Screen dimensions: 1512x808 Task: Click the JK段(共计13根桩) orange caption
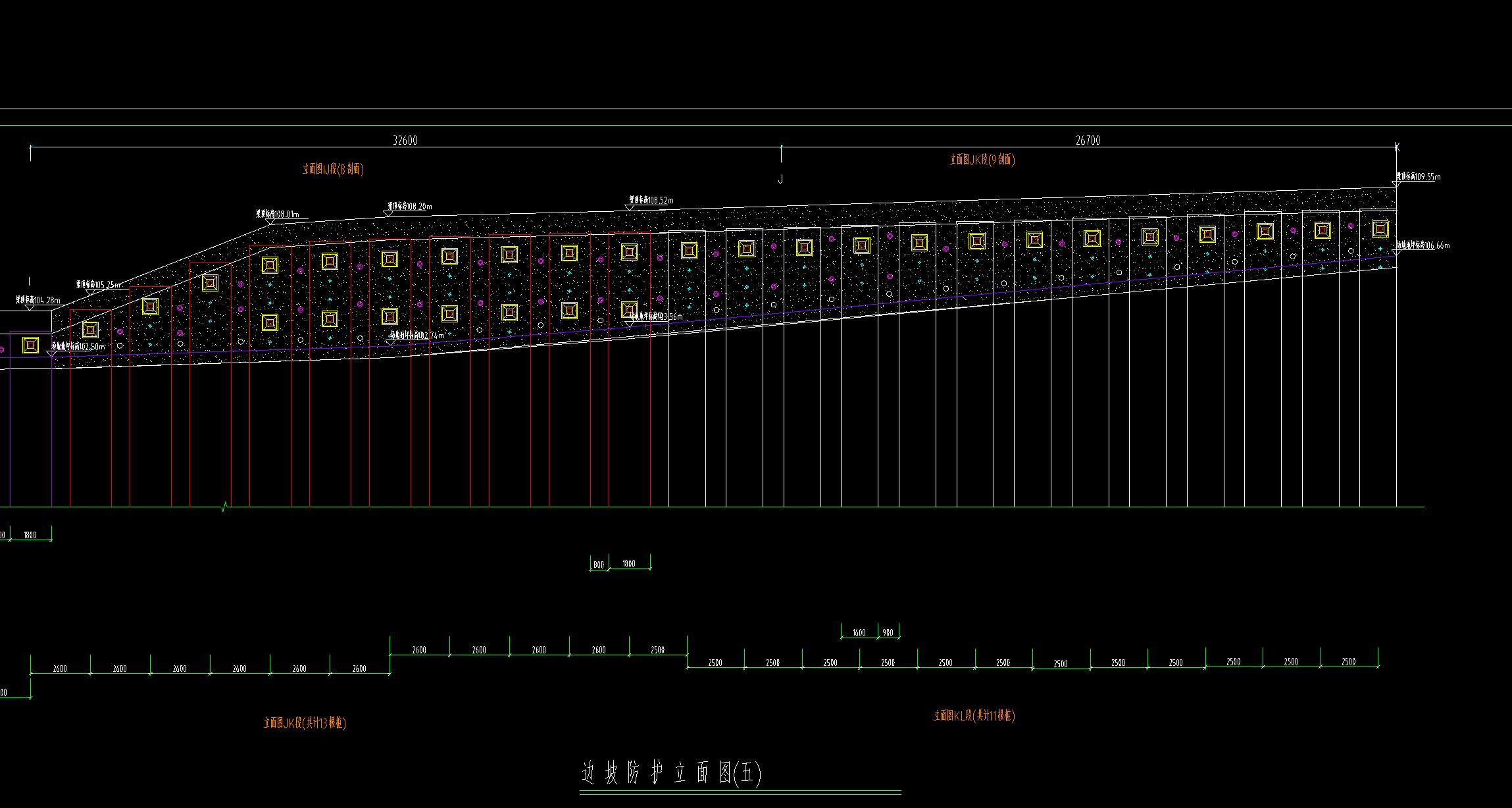(x=305, y=722)
